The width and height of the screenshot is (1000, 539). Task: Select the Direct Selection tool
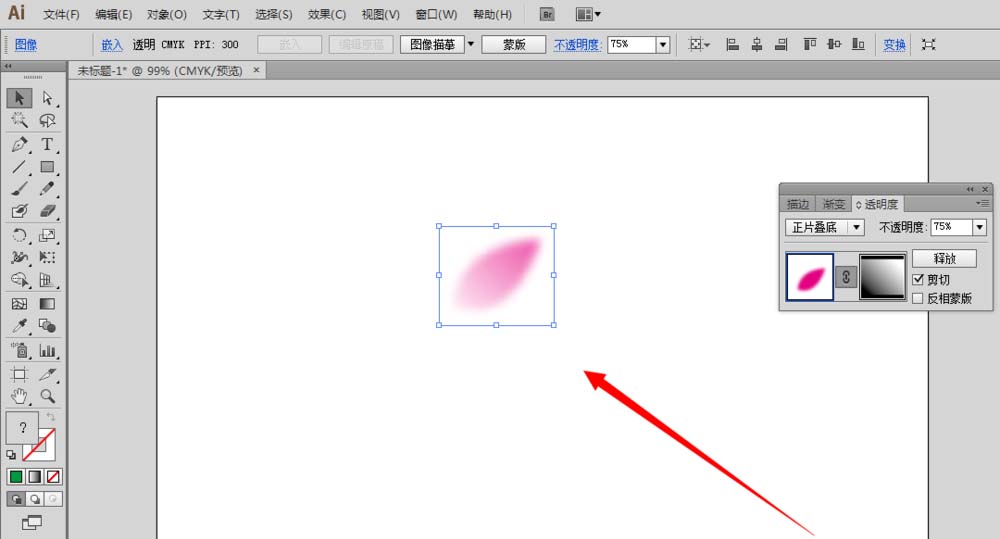(47, 98)
